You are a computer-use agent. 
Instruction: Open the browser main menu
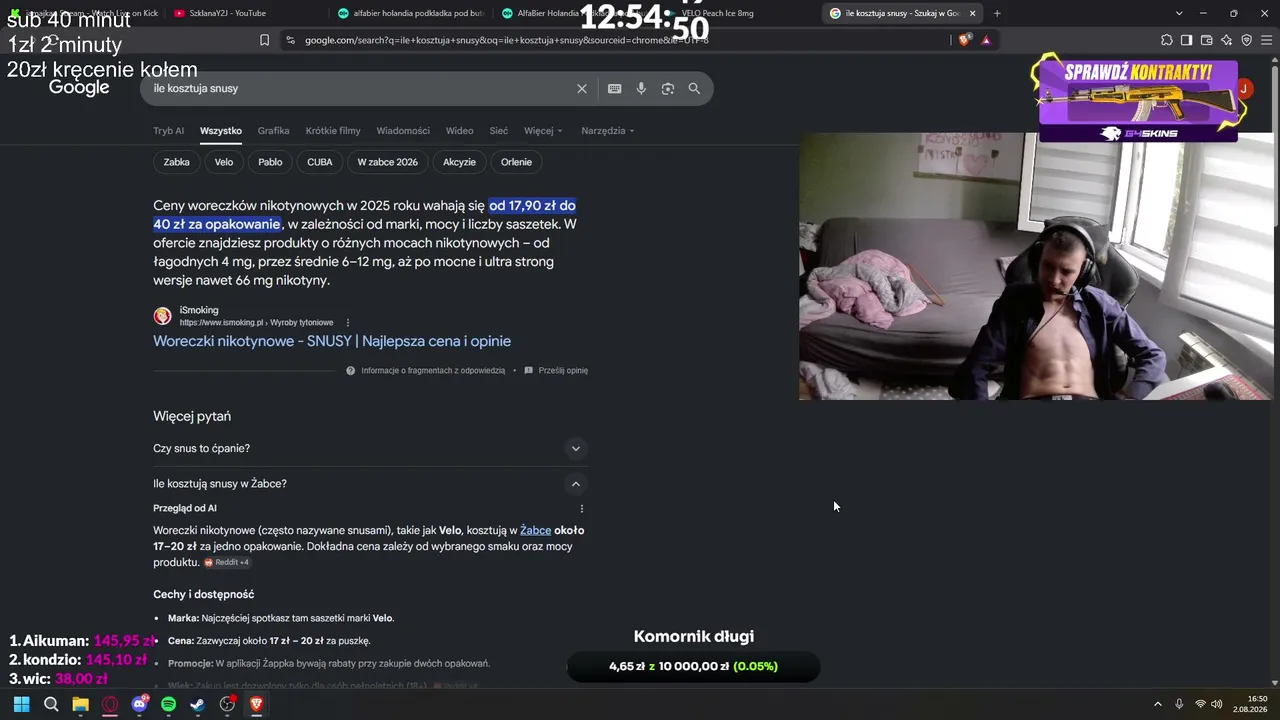pyautogui.click(x=1266, y=40)
